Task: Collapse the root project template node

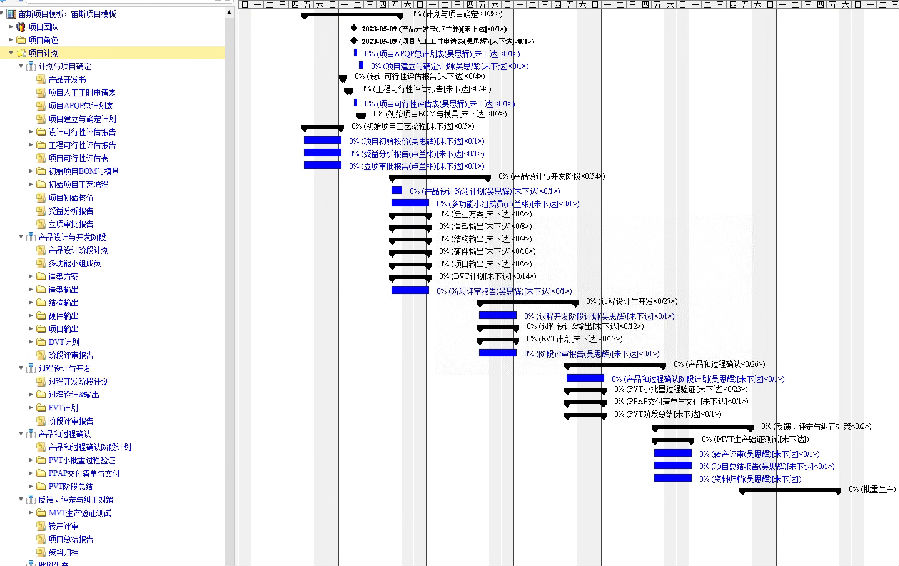Action: pos(2,13)
